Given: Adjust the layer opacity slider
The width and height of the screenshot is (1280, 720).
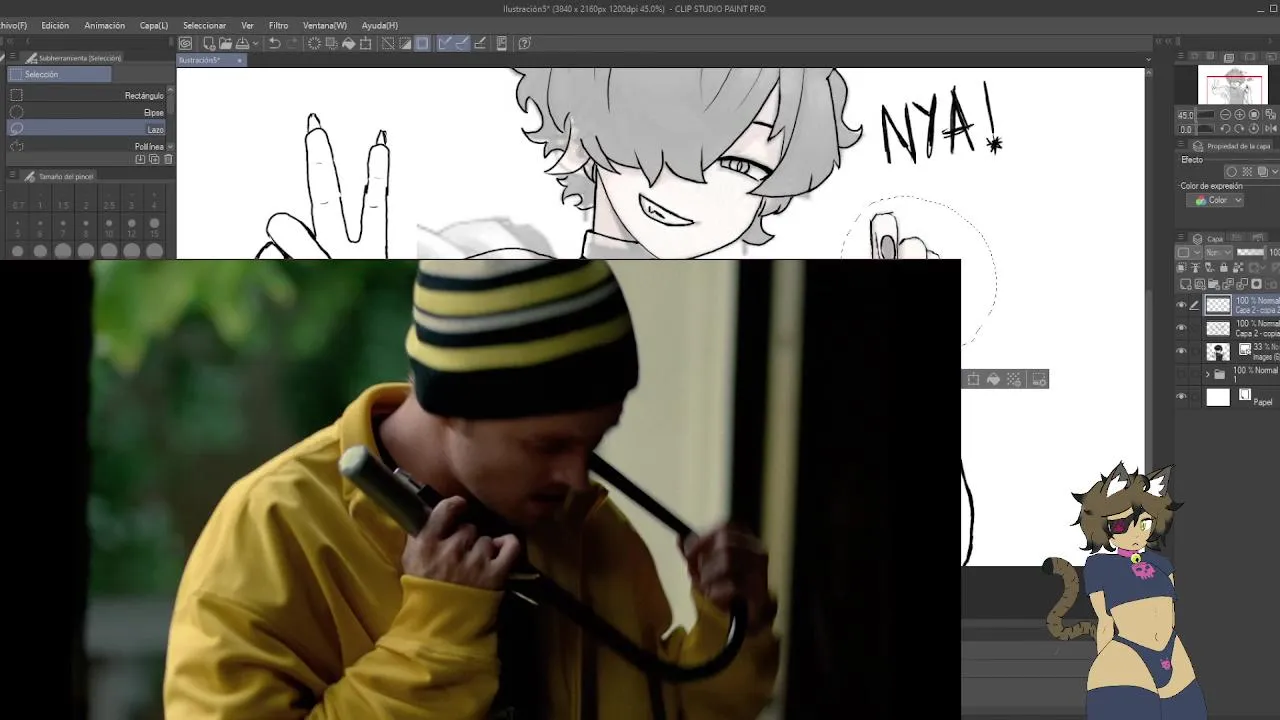Looking at the screenshot, I should click(x=1251, y=252).
